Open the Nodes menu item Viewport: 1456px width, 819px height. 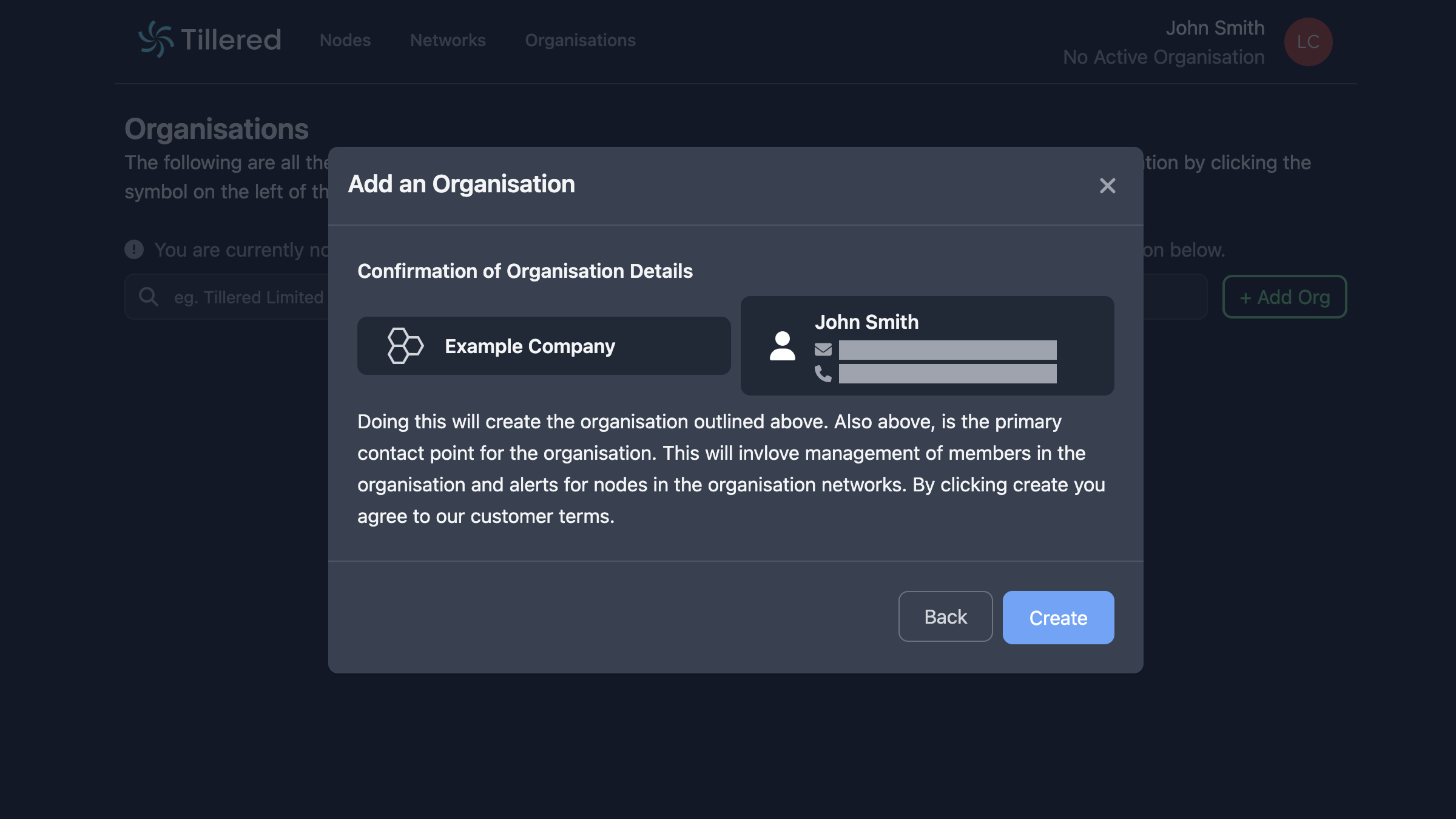345,41
